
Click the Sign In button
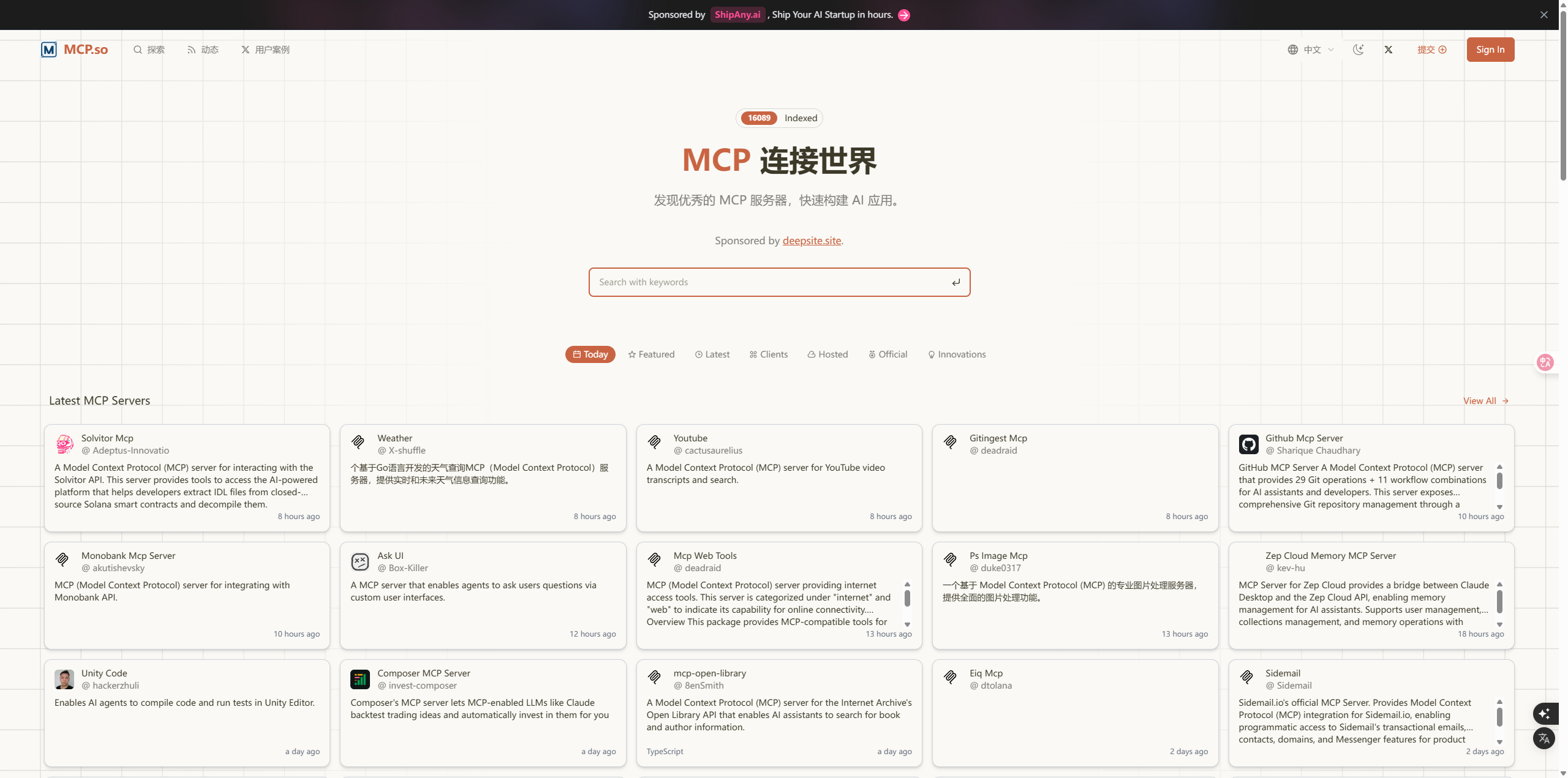point(1490,50)
